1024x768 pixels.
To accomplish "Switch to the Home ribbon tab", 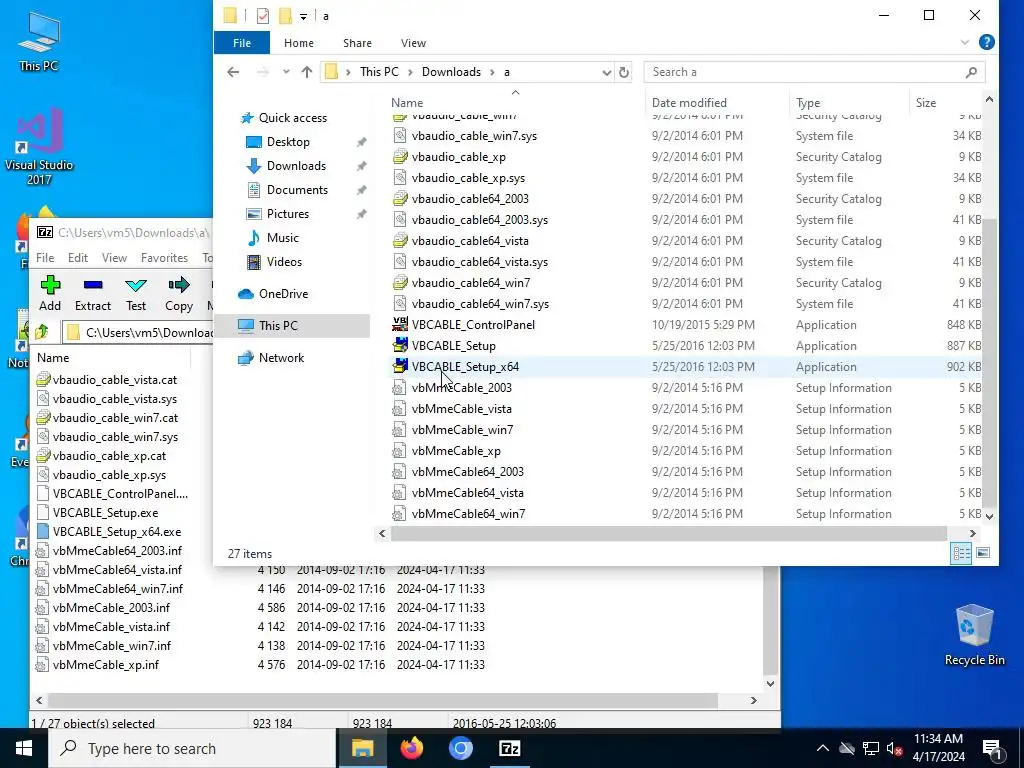I will click(298, 43).
